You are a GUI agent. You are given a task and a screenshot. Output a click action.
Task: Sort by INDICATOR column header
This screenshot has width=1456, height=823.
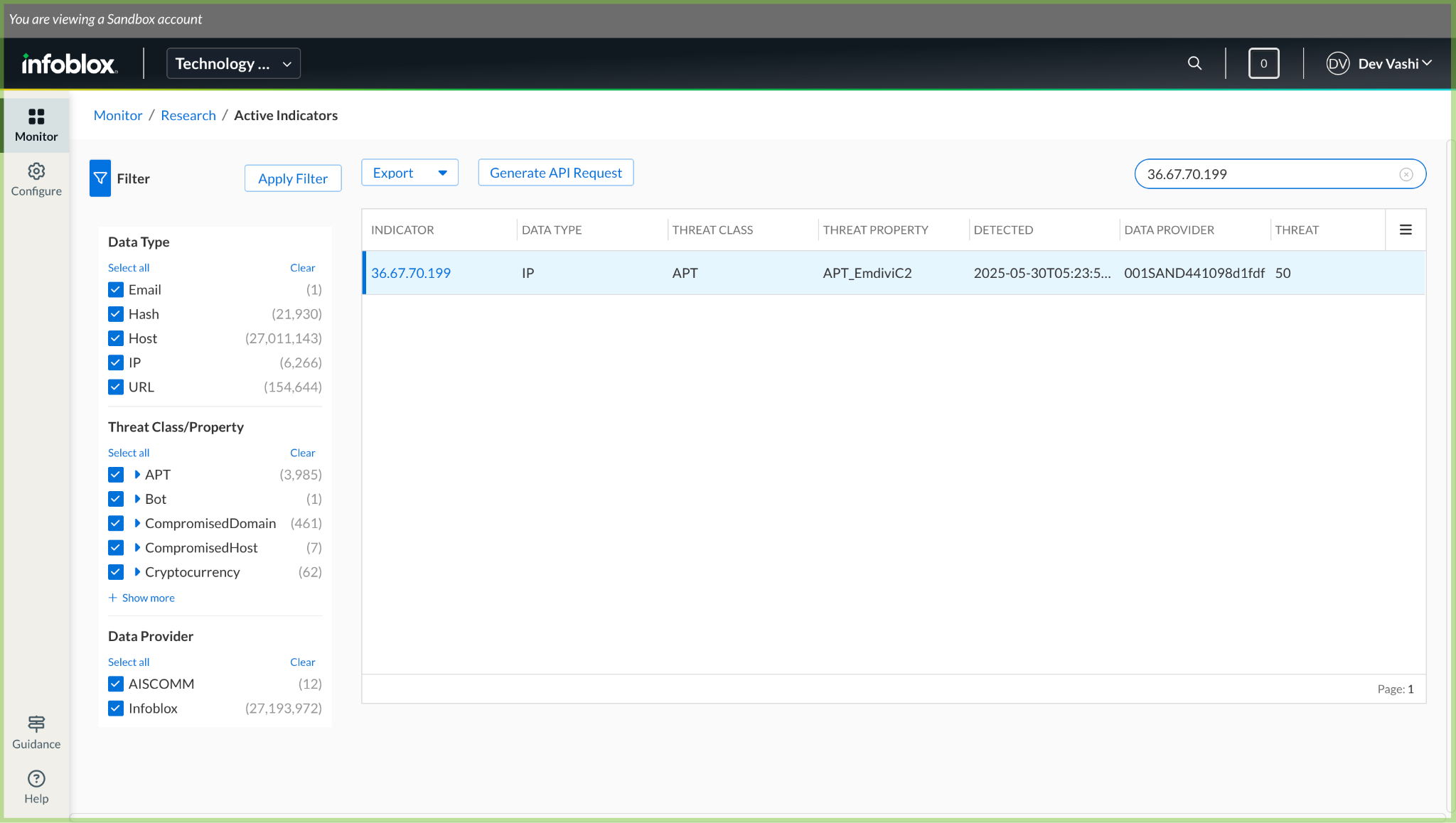click(x=402, y=230)
